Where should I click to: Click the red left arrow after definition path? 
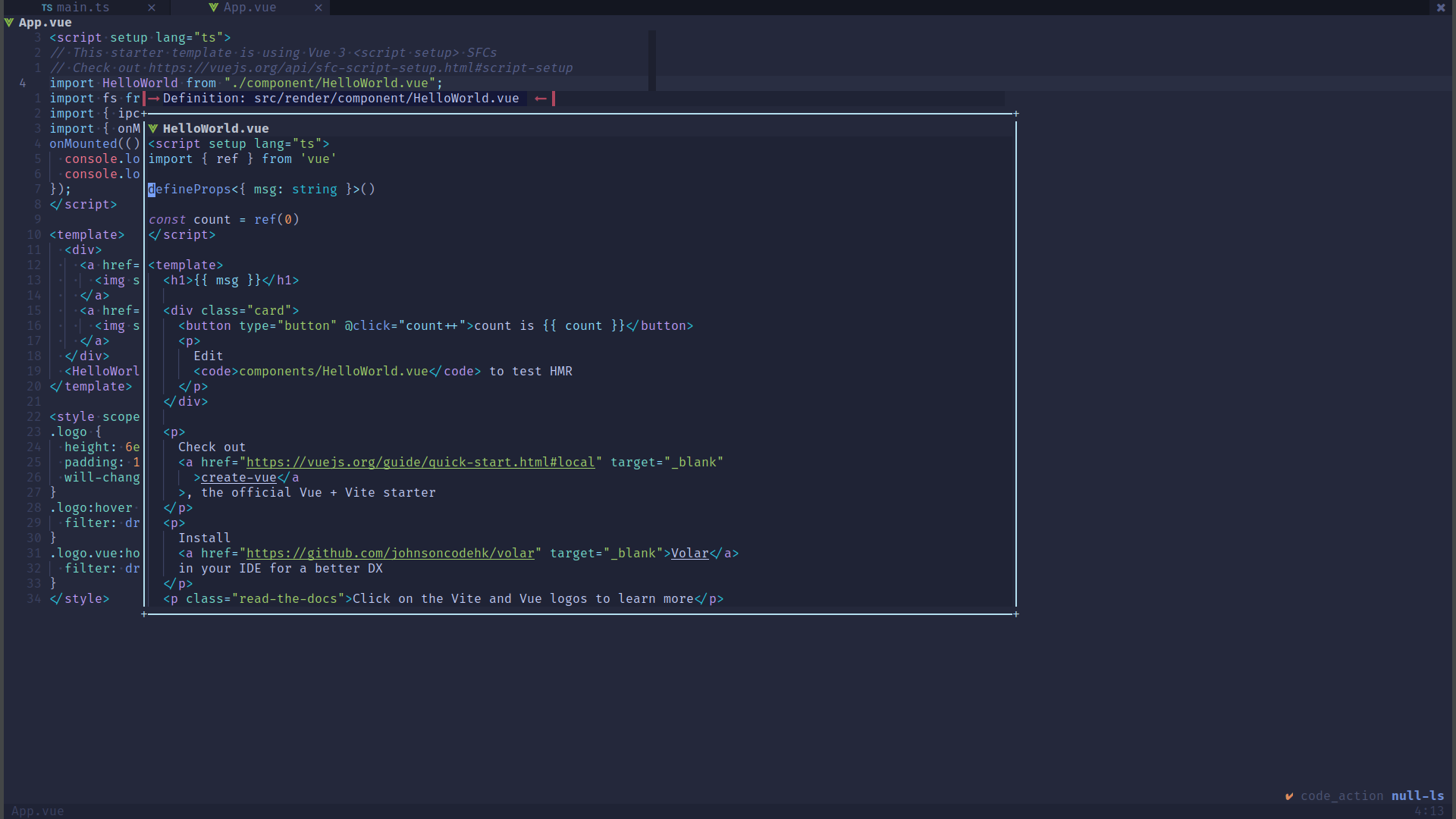(x=541, y=99)
